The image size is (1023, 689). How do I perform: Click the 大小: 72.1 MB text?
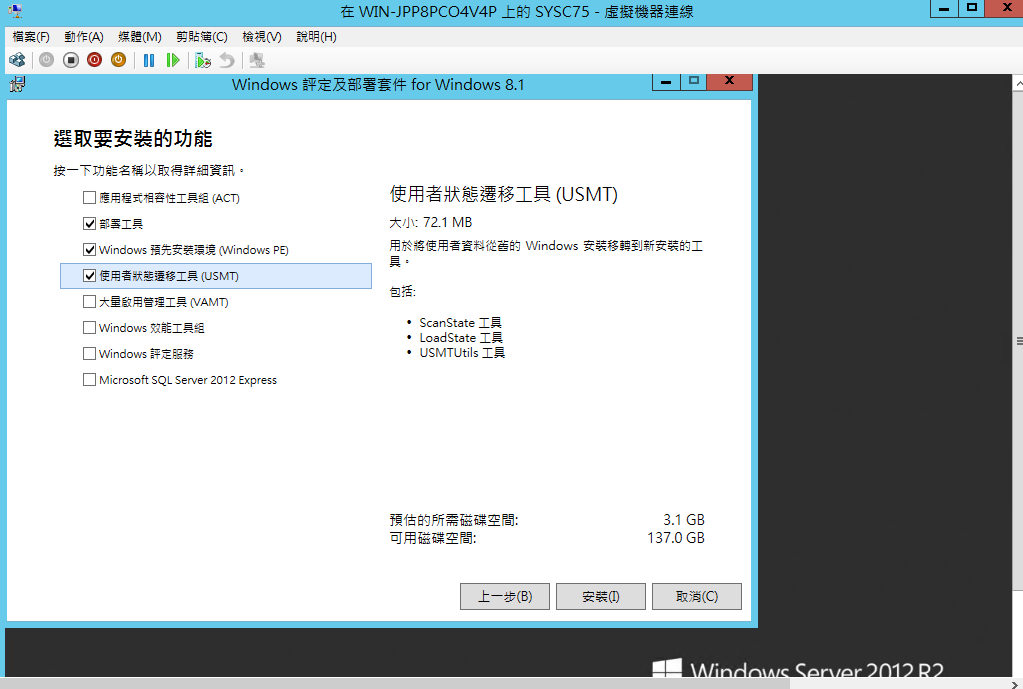coord(431,222)
